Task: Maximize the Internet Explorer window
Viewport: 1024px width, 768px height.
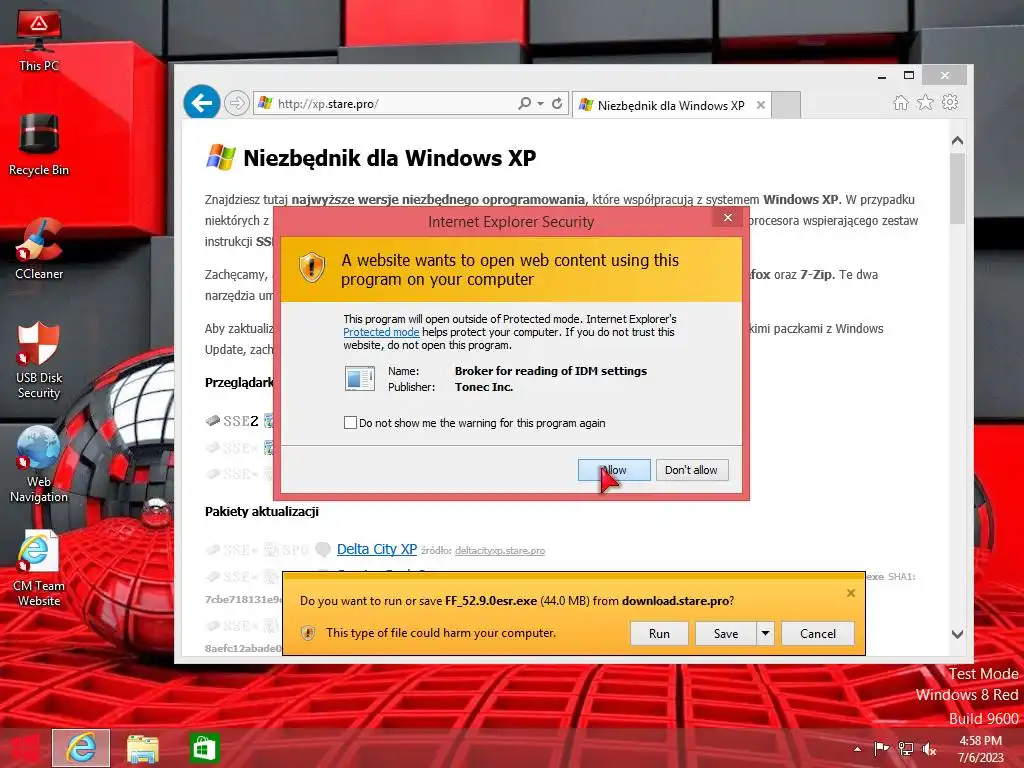Action: [908, 76]
